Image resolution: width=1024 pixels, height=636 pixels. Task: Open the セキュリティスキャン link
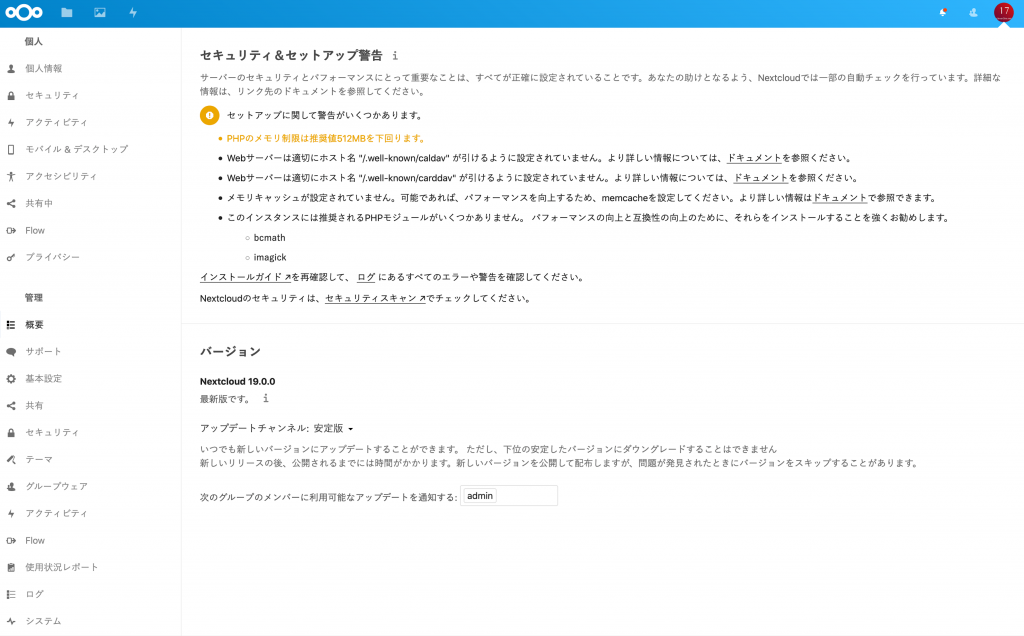375,298
